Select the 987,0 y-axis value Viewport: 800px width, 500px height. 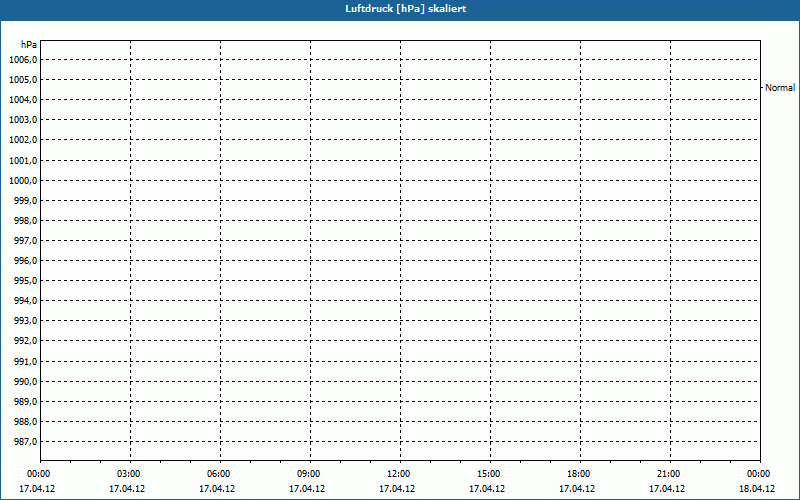(26, 442)
